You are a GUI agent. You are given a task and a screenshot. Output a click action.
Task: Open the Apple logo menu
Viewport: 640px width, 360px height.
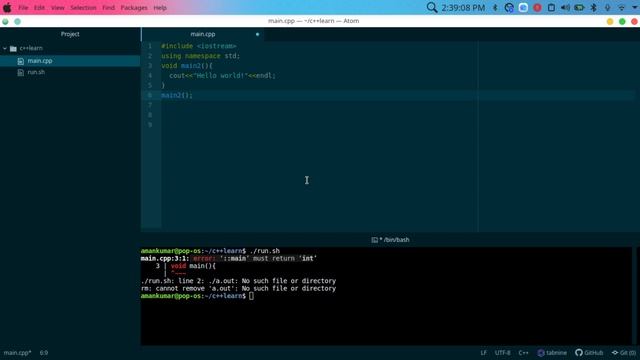pos(7,7)
